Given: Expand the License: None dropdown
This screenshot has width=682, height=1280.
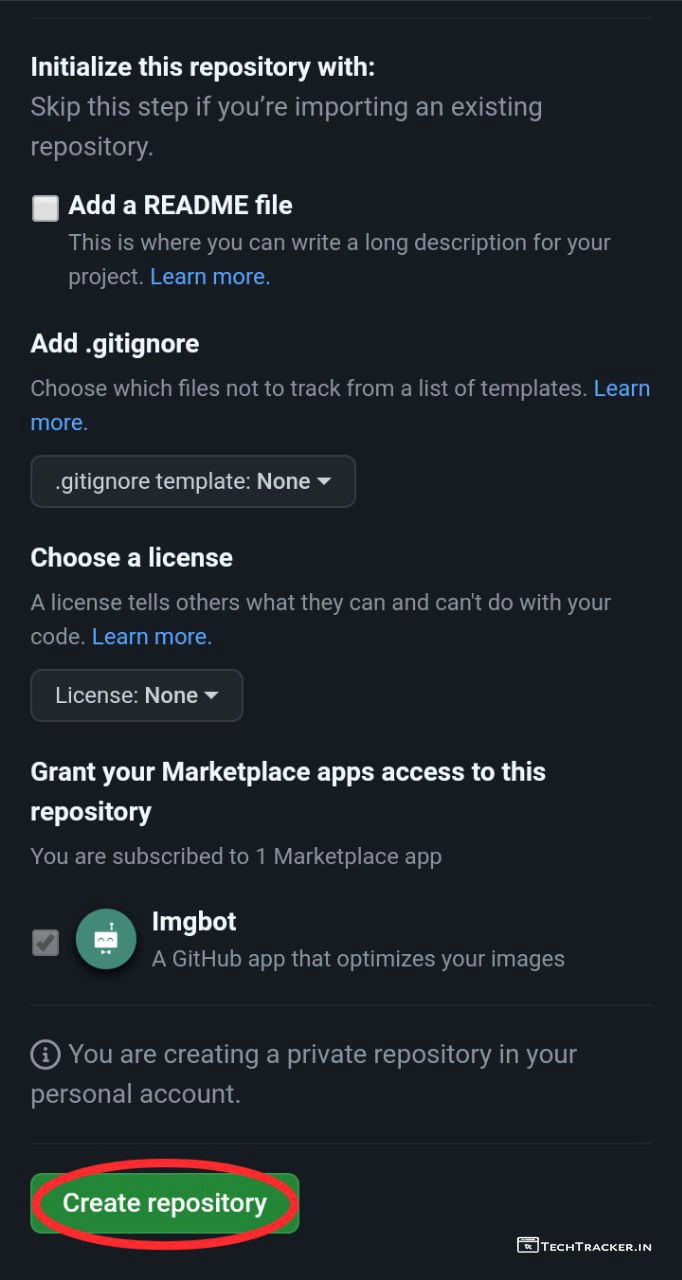Looking at the screenshot, I should coord(137,695).
